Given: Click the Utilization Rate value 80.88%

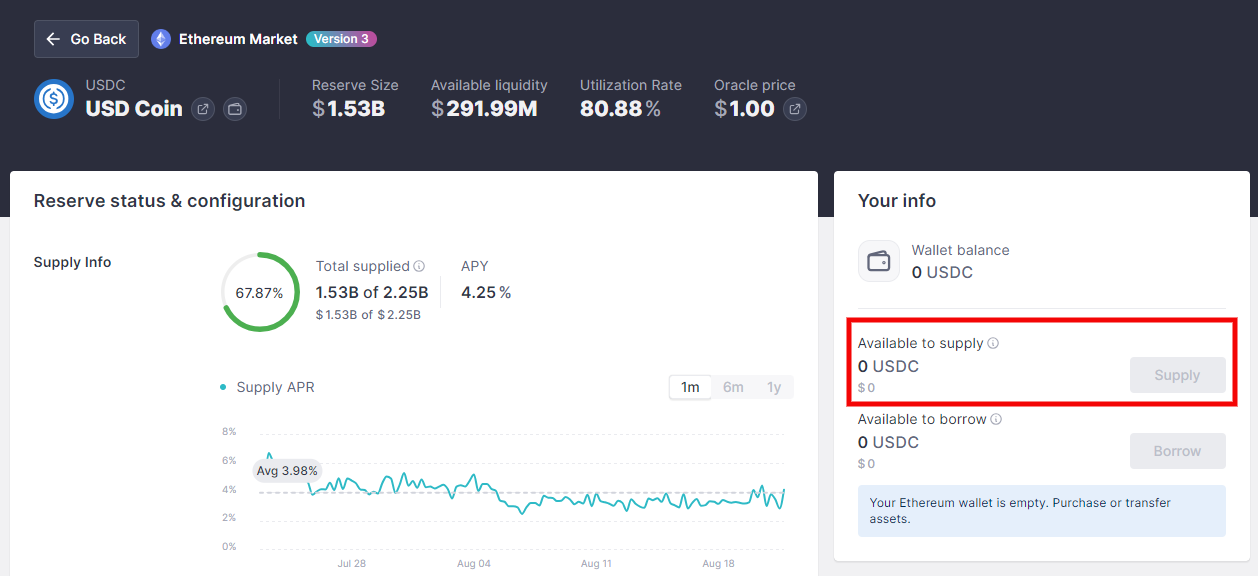Looking at the screenshot, I should (x=620, y=109).
